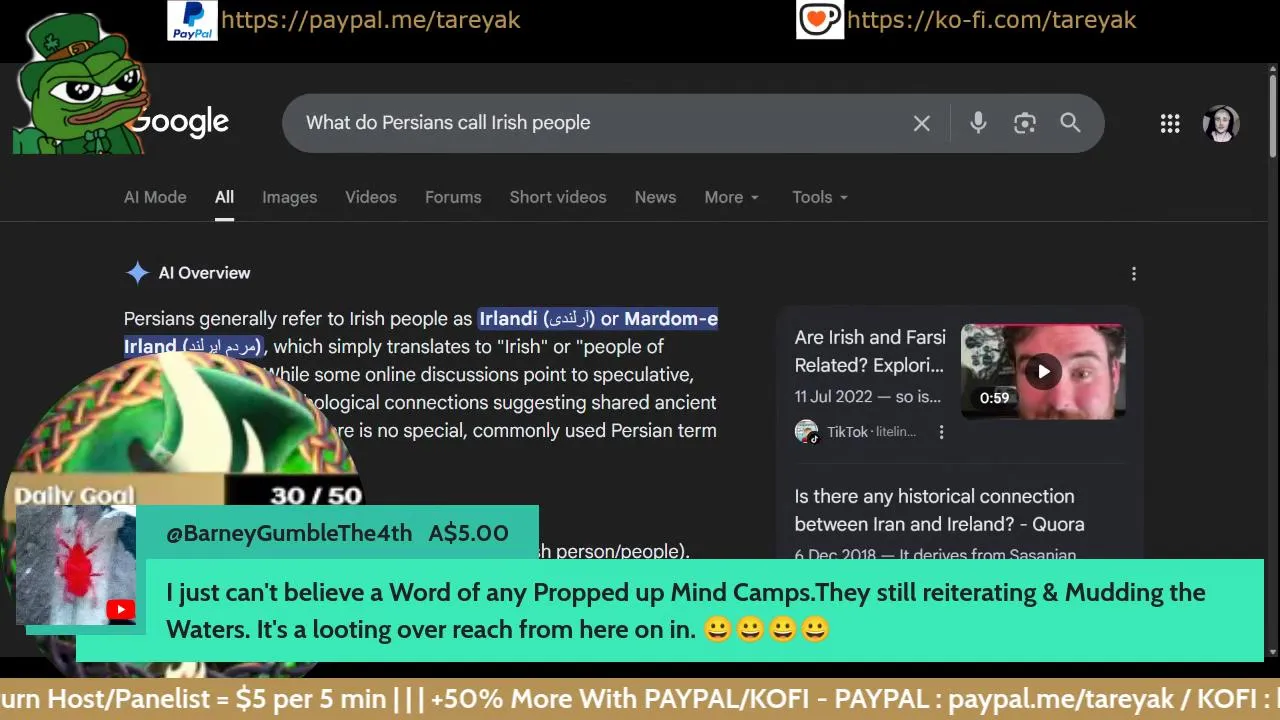The image size is (1280, 720).
Task: Open AI Overview three-dot options menu
Action: click(1133, 273)
